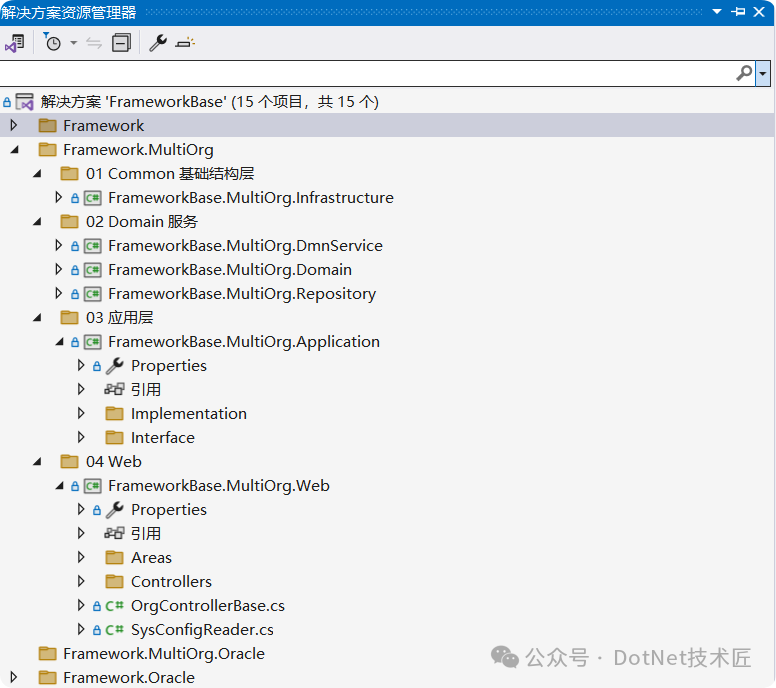Select the Implementation folder
776x688 pixels.
pyautogui.click(x=189, y=414)
